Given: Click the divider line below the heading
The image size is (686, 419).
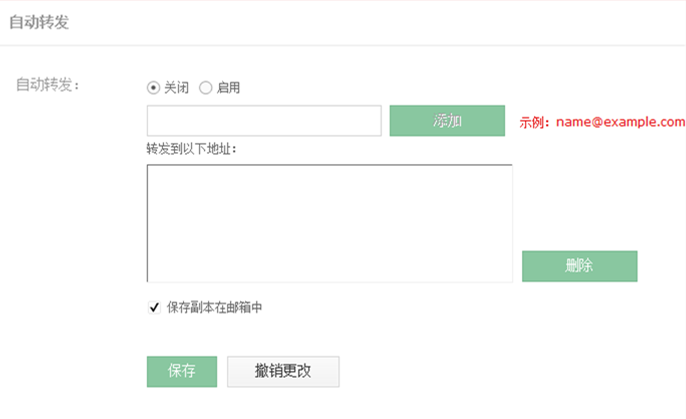Looking at the screenshot, I should point(343,45).
